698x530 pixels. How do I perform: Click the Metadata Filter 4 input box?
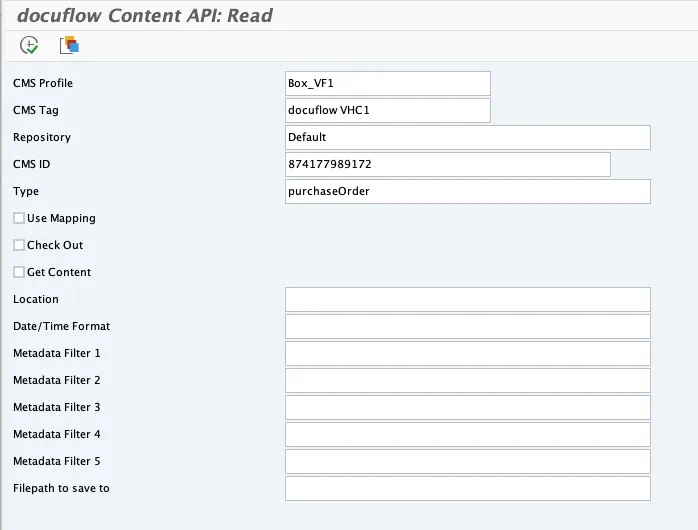(468, 434)
